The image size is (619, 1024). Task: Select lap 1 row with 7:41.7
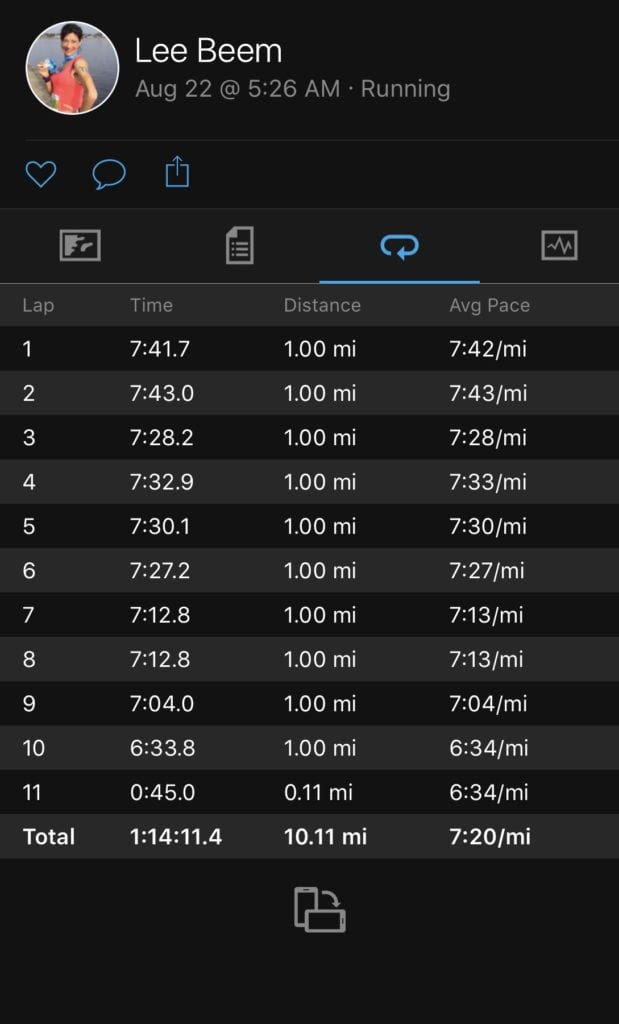click(x=310, y=349)
